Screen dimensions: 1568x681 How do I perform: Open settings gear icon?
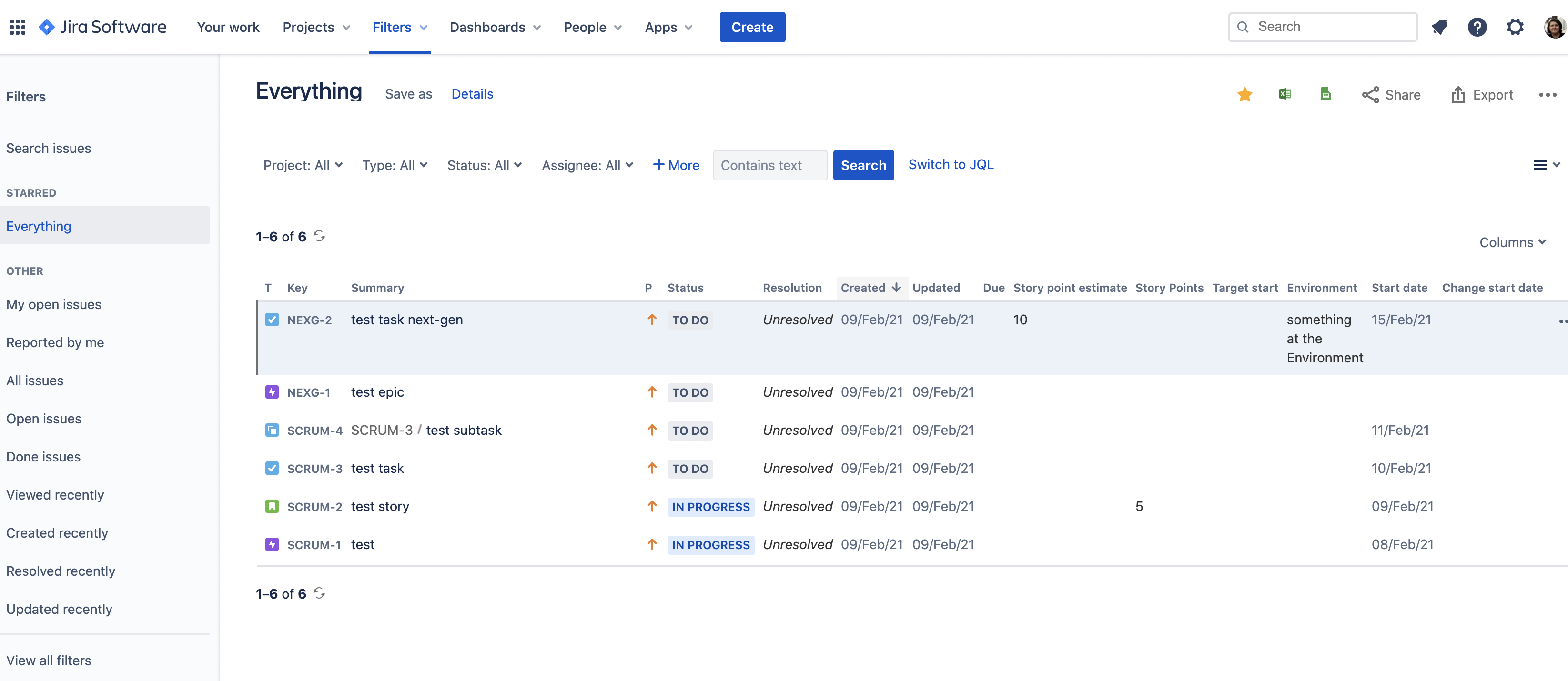click(1515, 27)
